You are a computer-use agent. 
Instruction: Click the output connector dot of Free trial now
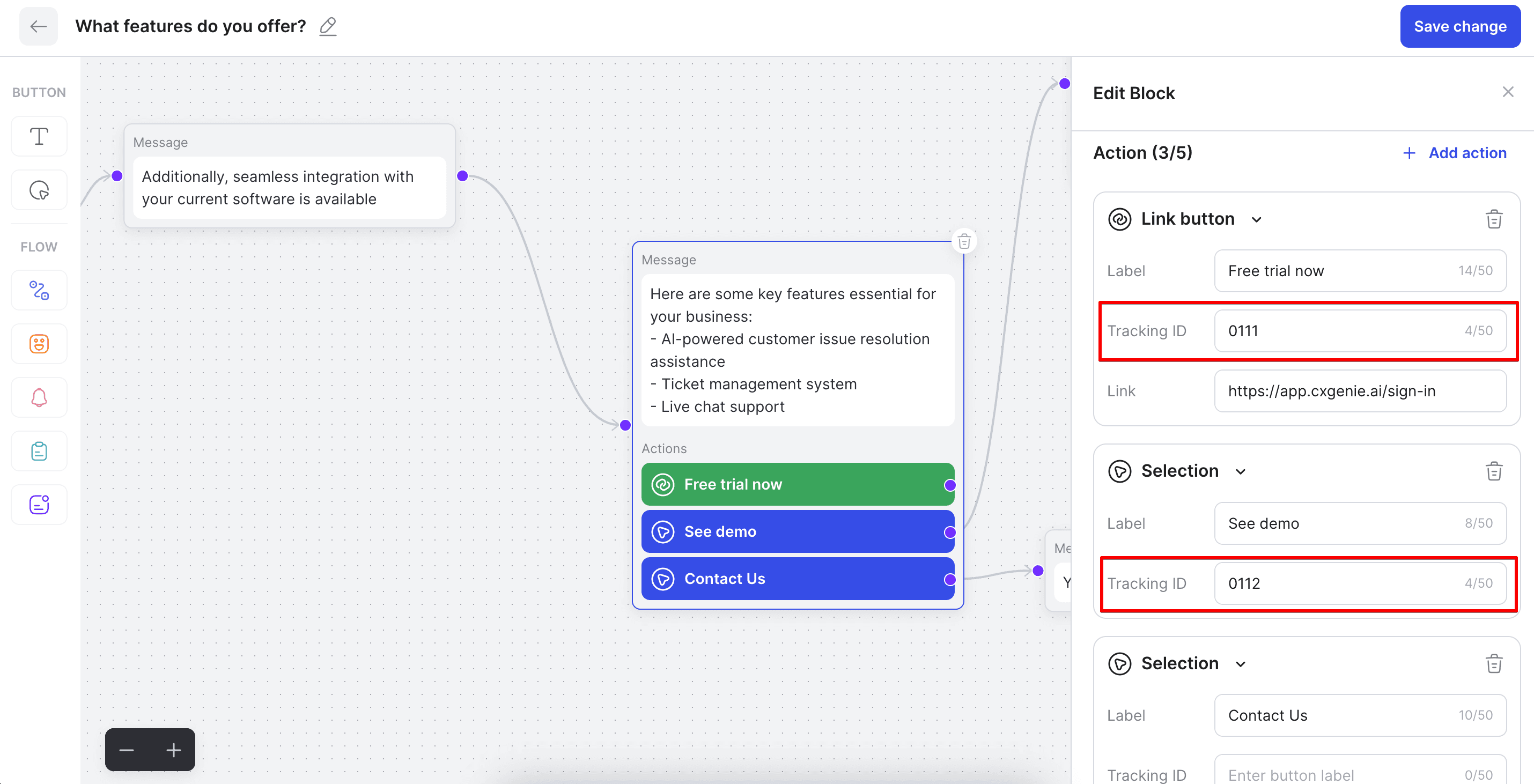click(x=950, y=485)
